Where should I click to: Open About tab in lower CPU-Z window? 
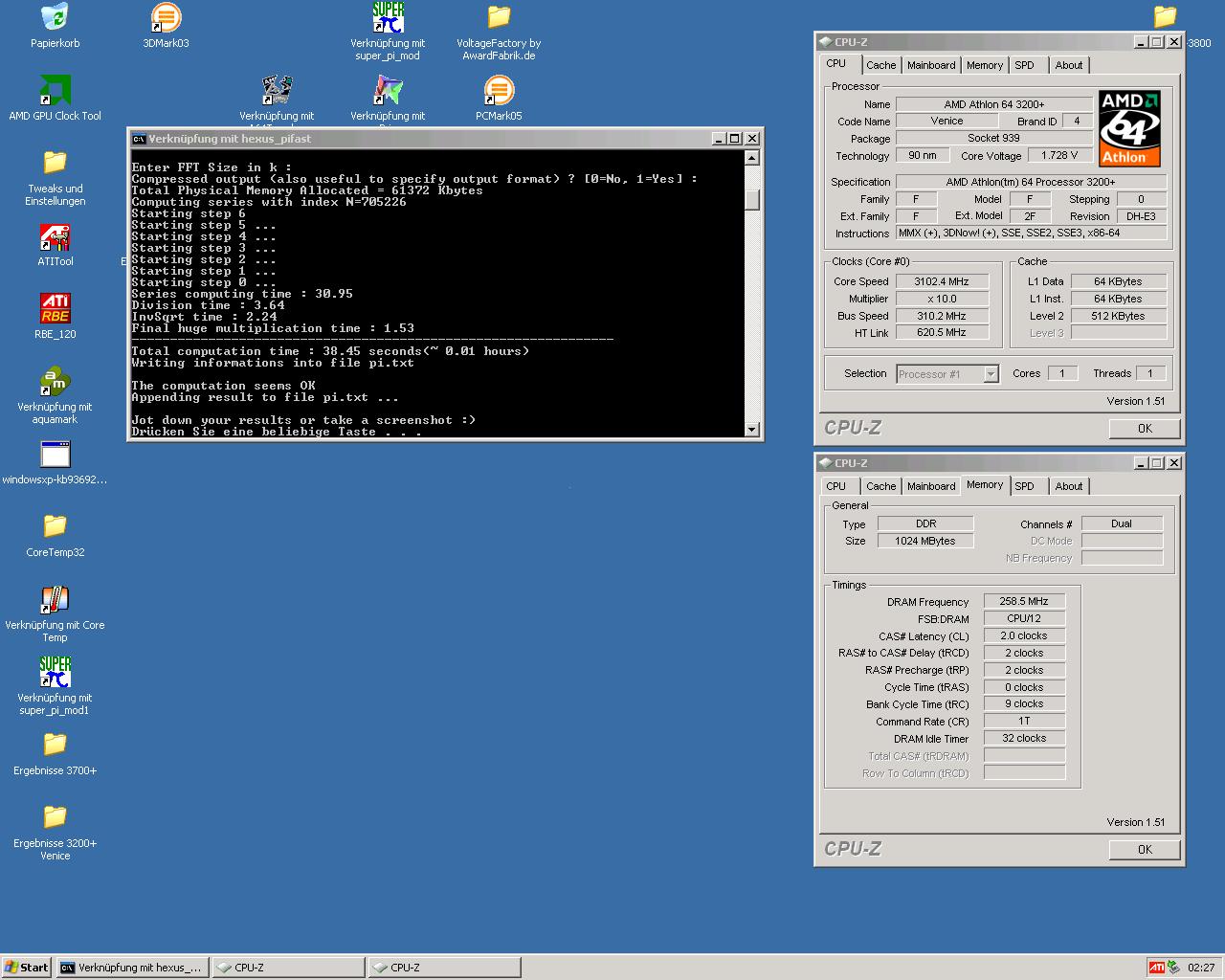[x=1069, y=486]
